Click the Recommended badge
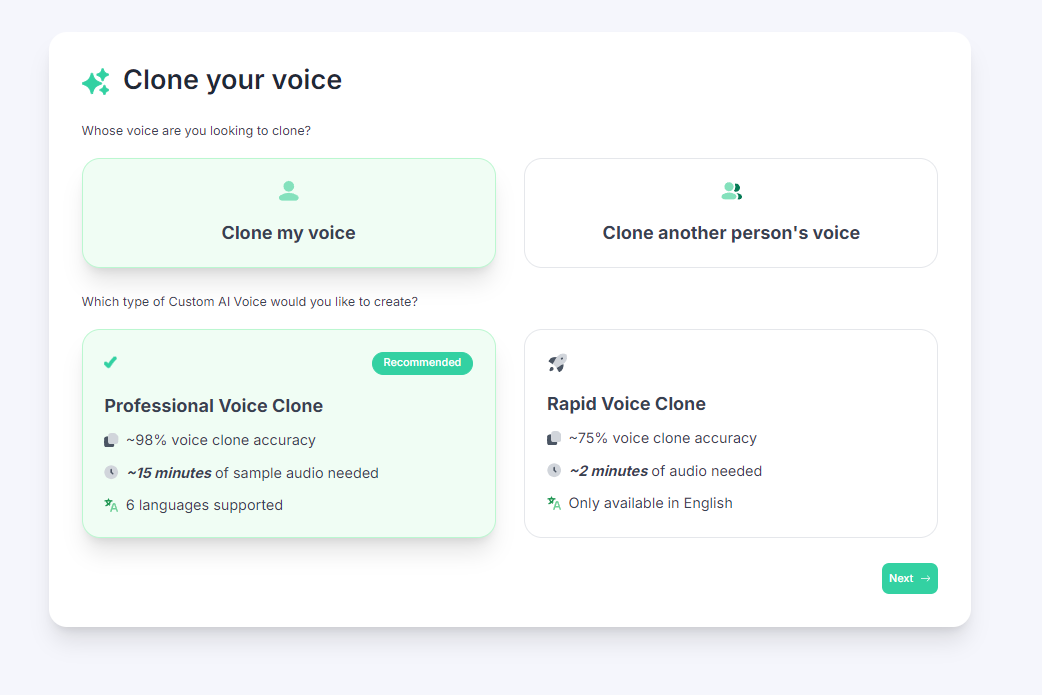This screenshot has height=695, width=1042. point(422,363)
